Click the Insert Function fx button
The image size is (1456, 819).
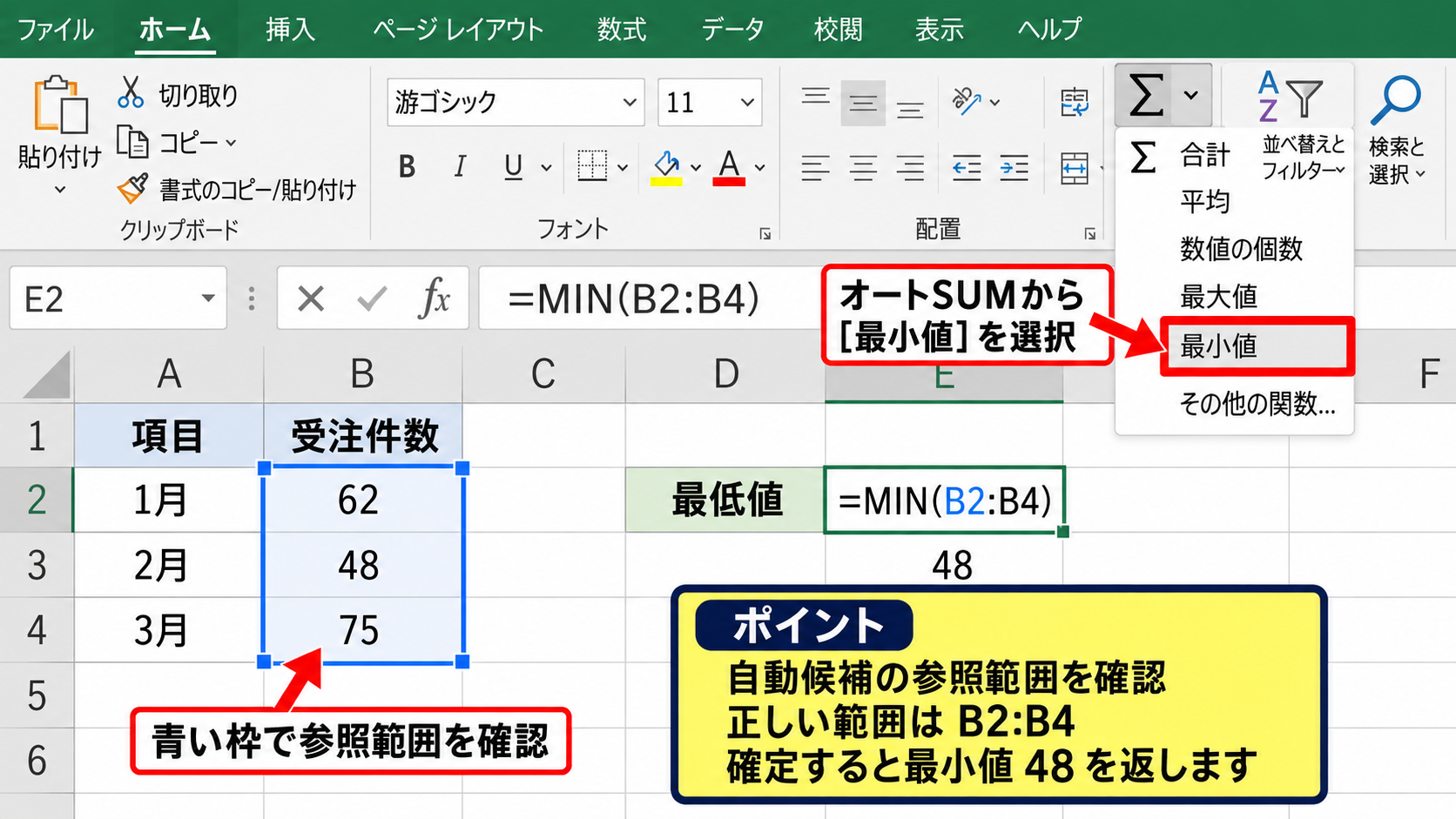434,299
